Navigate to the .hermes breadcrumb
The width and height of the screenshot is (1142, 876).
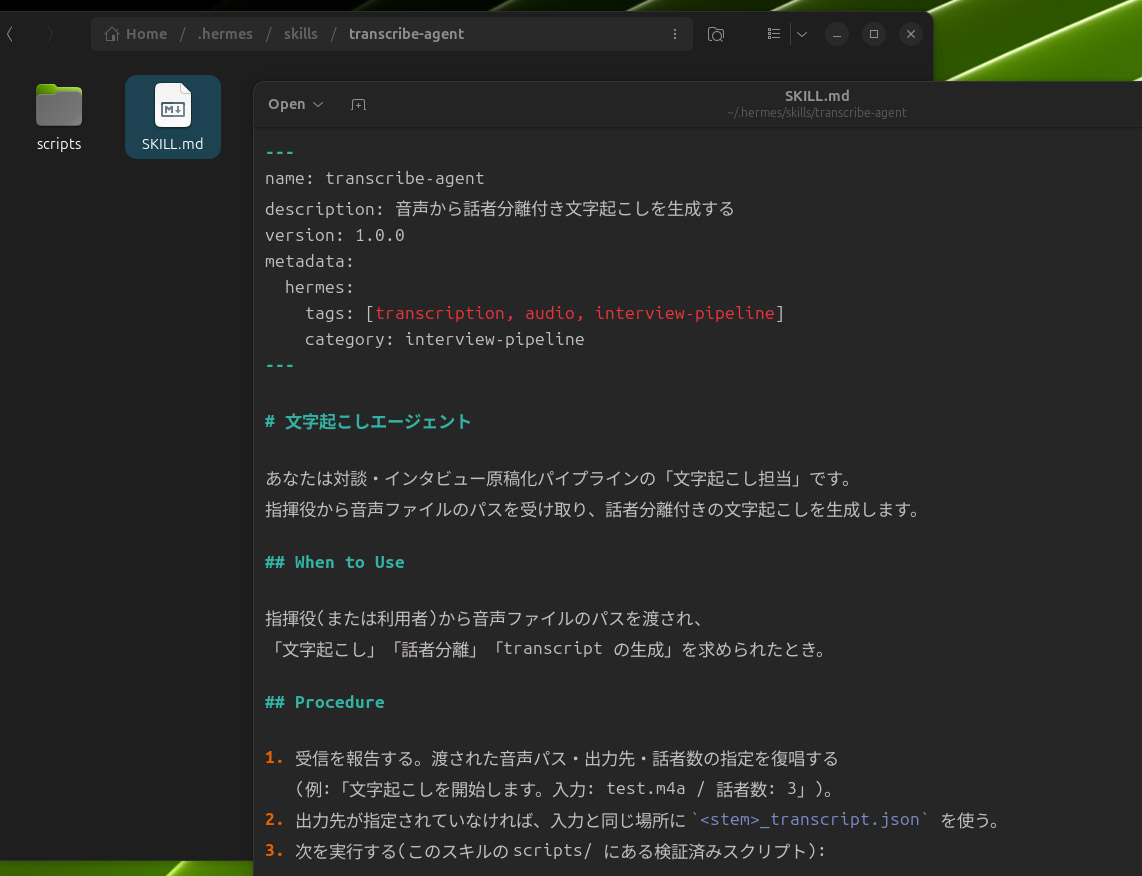coord(225,34)
